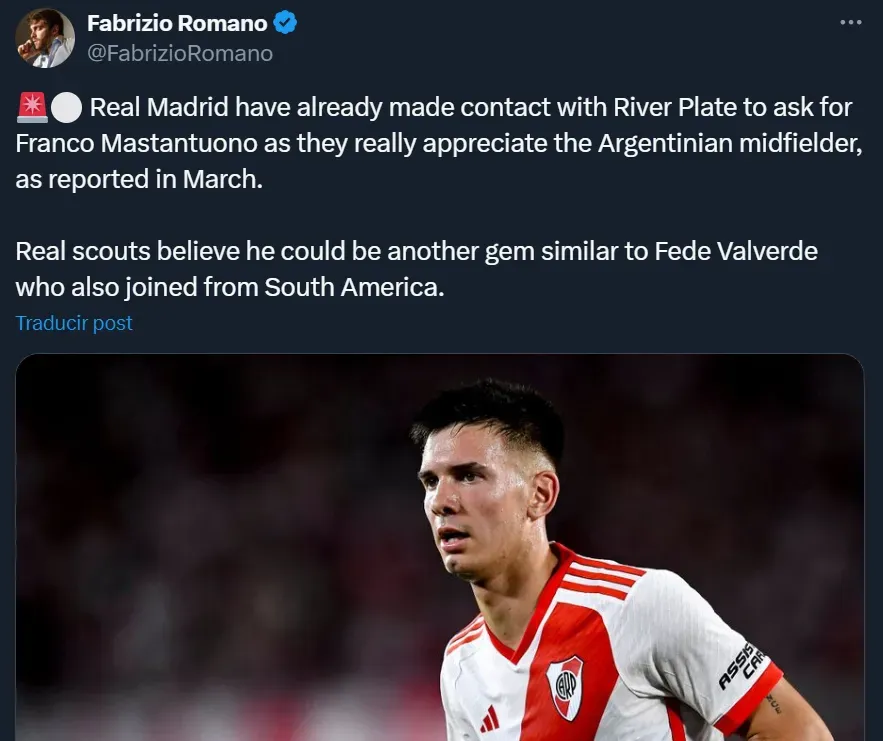Open Fabrizio Romano's profile avatar
883x741 pixels.
pos(45,38)
